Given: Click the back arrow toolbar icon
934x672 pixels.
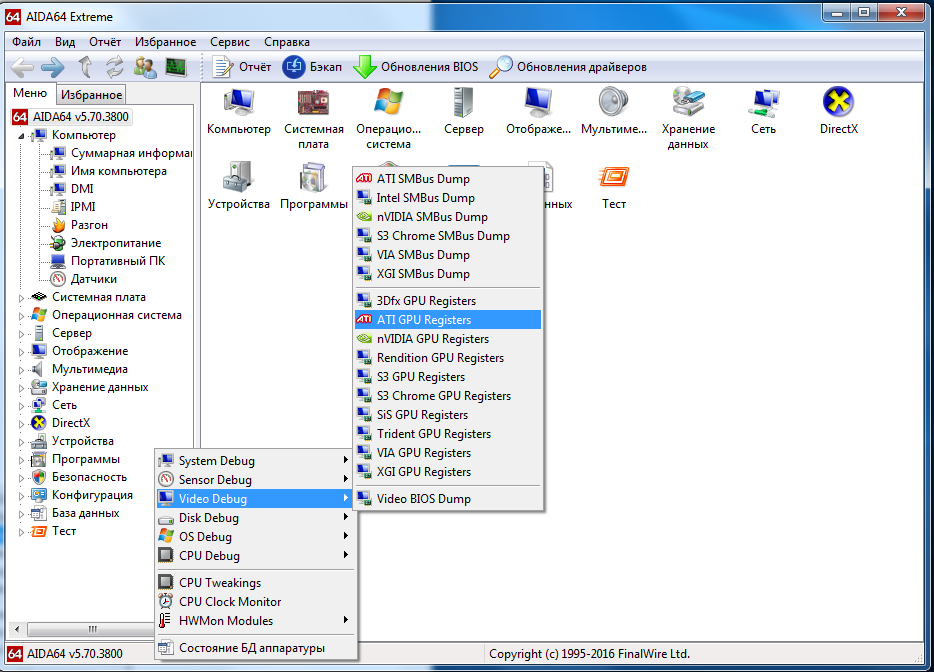Looking at the screenshot, I should tap(23, 67).
